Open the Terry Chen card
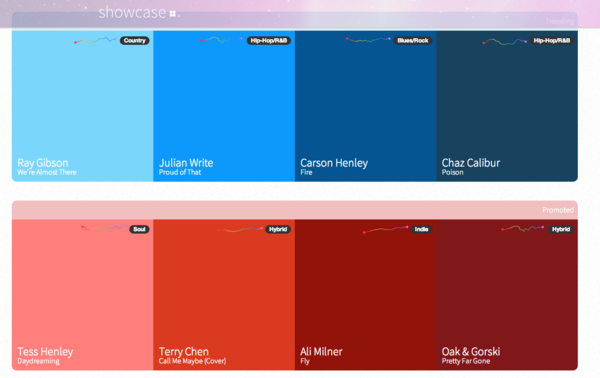Image resolution: width=600 pixels, height=378 pixels. click(x=224, y=295)
